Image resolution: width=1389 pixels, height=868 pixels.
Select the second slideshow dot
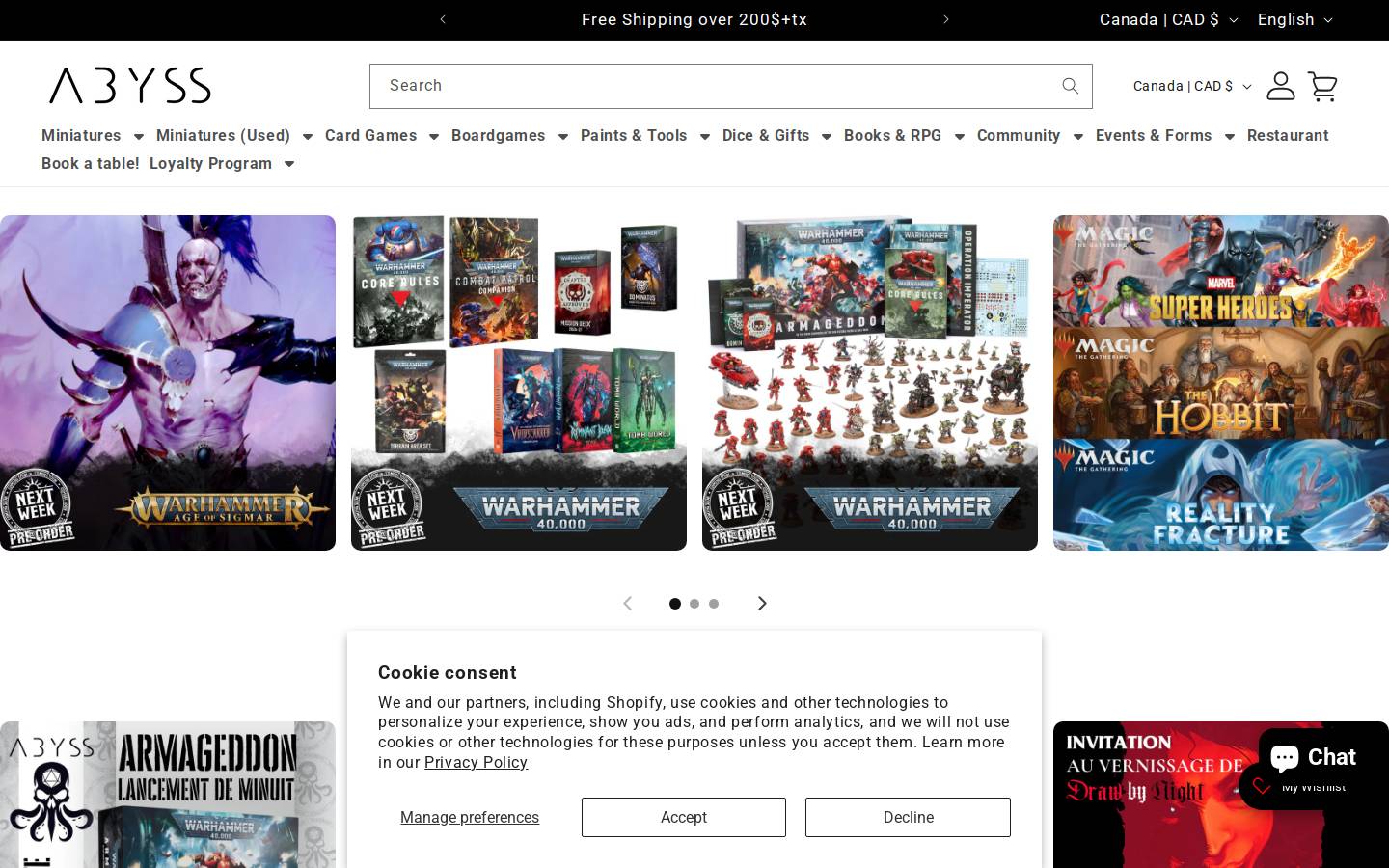[694, 604]
